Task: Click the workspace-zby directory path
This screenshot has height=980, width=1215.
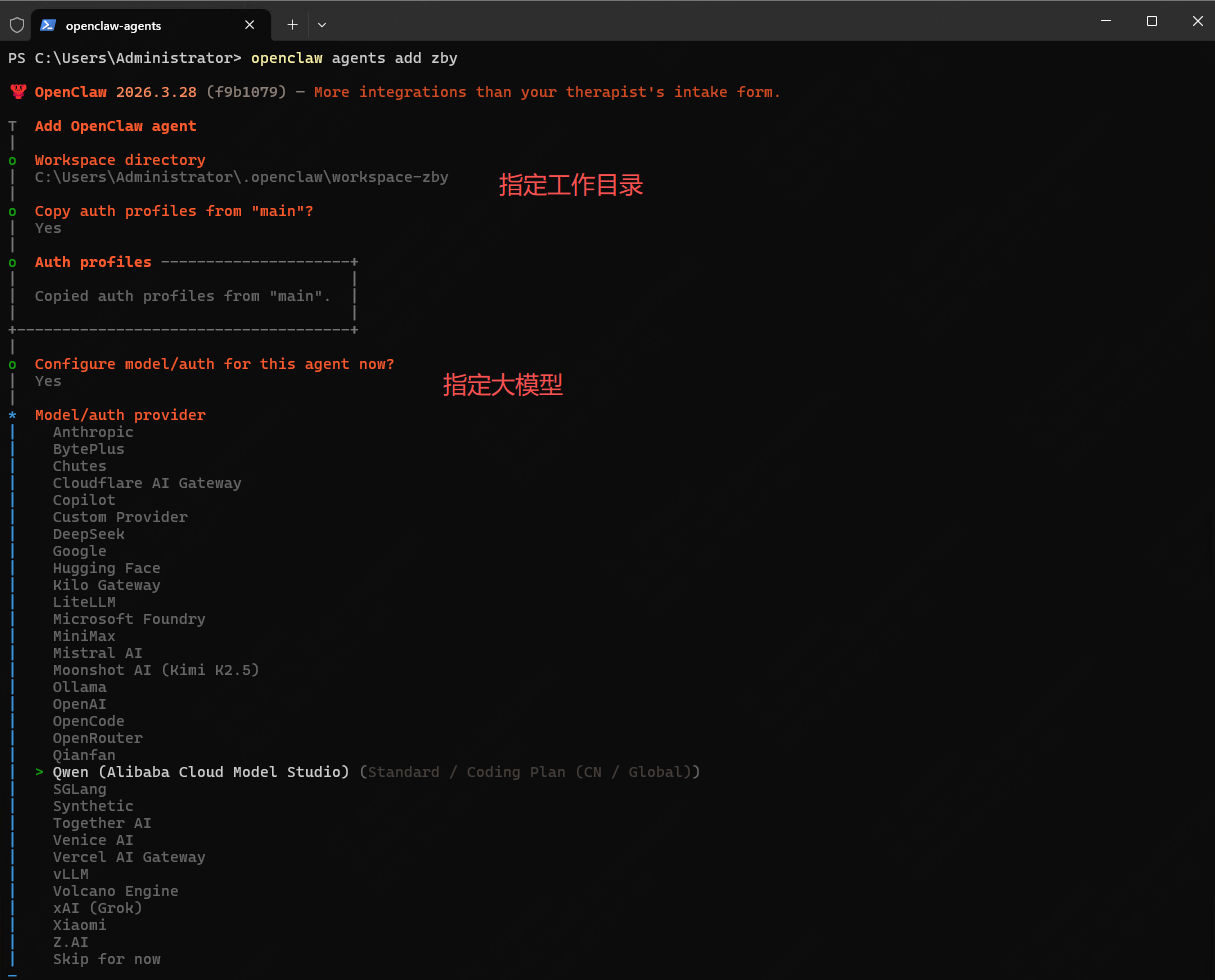Action: [x=242, y=177]
